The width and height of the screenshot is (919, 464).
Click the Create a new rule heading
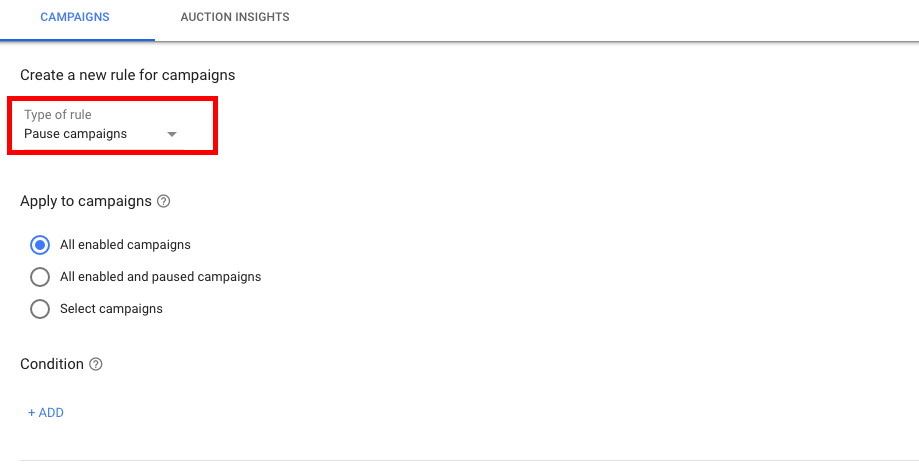(128, 75)
